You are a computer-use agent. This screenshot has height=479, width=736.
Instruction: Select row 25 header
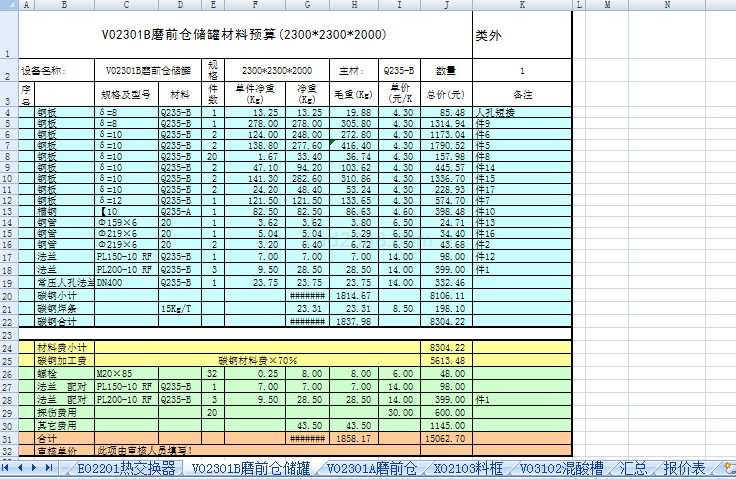tap(10, 361)
